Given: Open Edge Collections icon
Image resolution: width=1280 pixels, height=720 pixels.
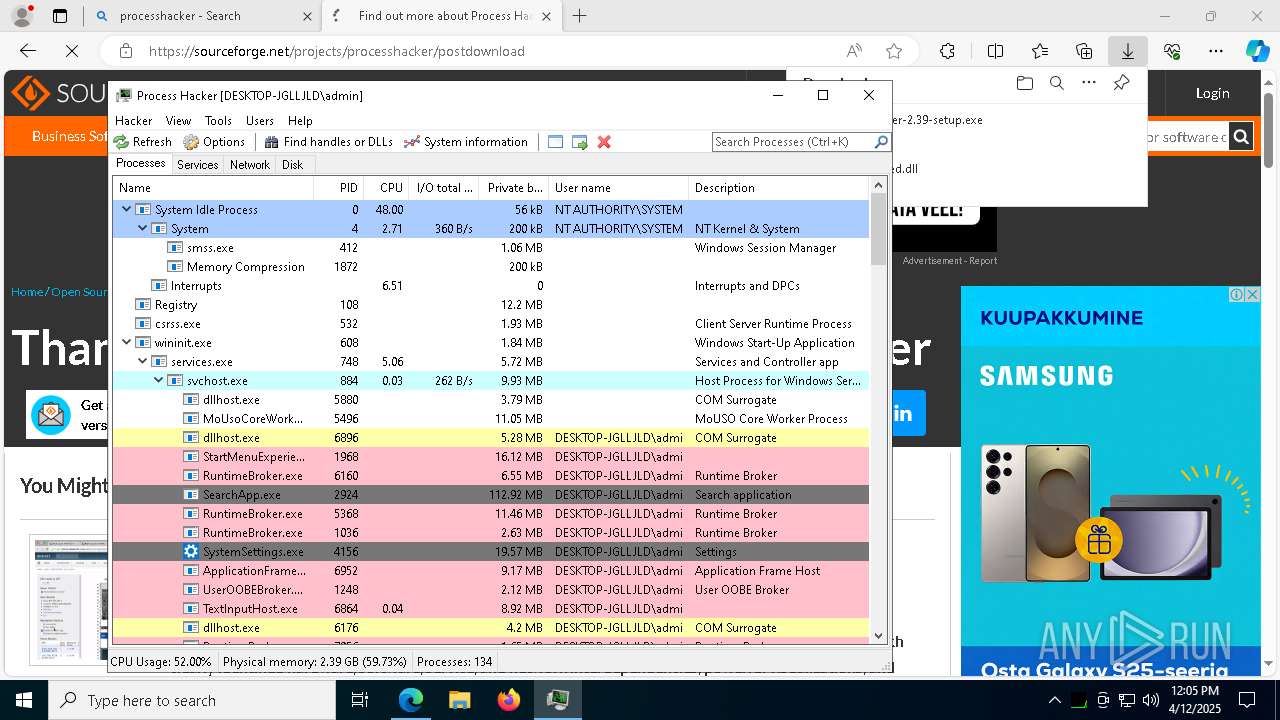Looking at the screenshot, I should pos(1084,51).
